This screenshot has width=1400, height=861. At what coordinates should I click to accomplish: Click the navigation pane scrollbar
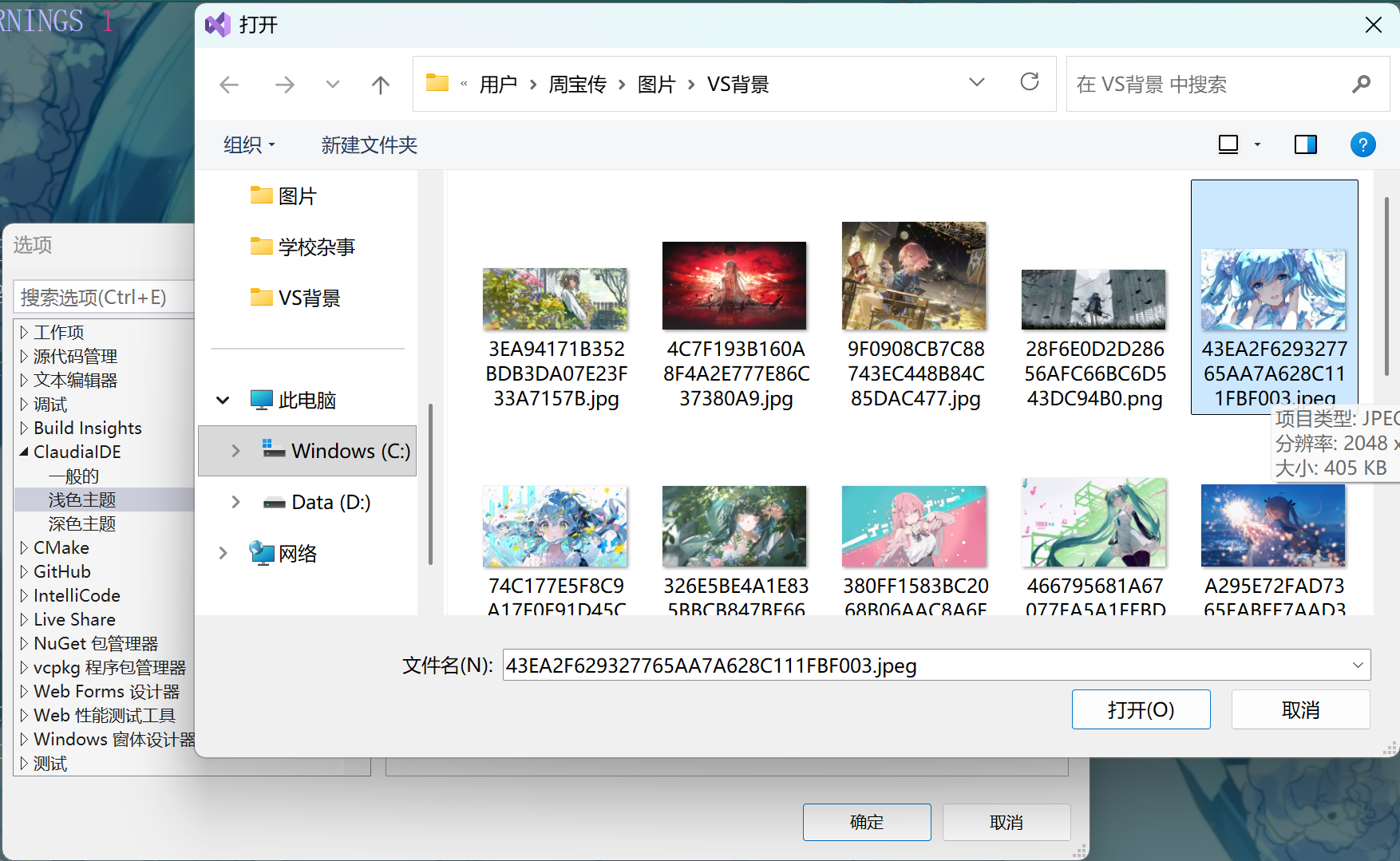click(430, 484)
